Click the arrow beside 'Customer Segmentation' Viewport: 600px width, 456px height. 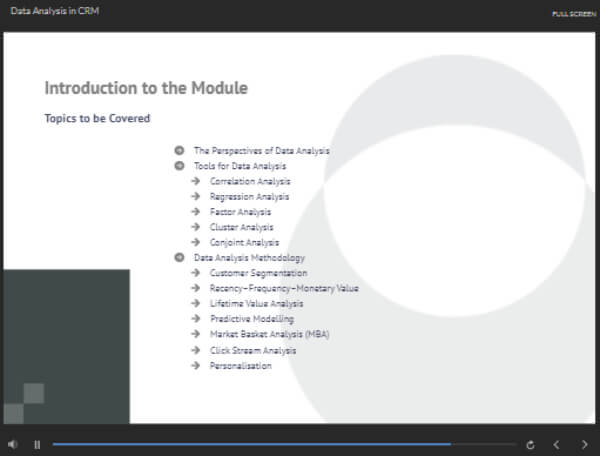(196, 273)
